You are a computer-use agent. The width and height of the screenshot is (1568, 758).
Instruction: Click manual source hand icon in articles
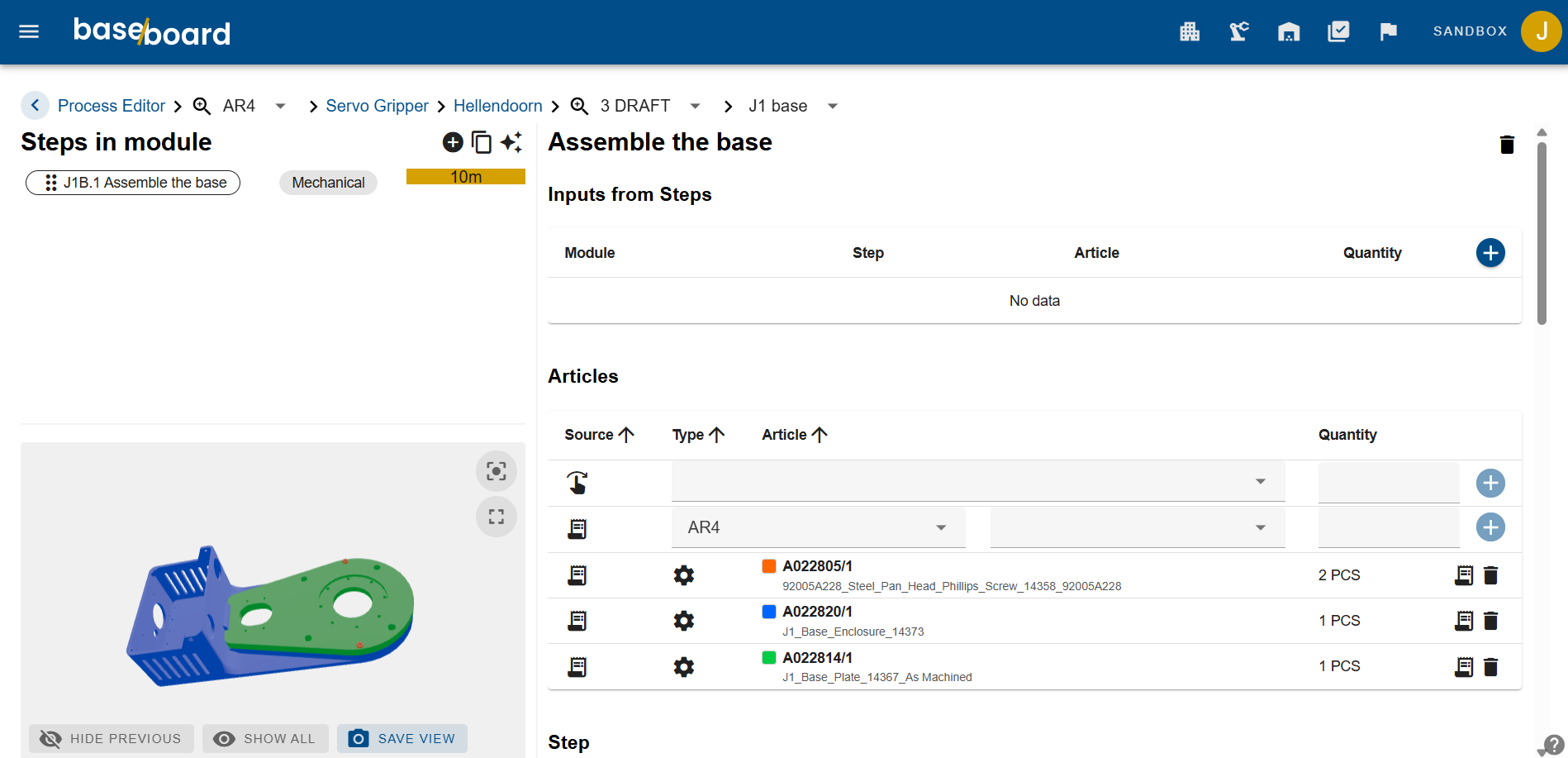tap(577, 482)
